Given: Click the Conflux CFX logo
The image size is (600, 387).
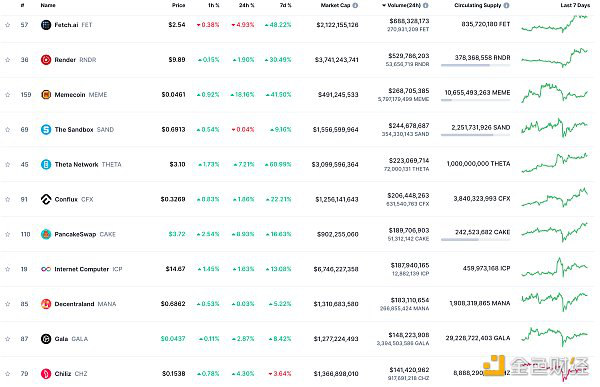Looking at the screenshot, I should (x=46, y=199).
